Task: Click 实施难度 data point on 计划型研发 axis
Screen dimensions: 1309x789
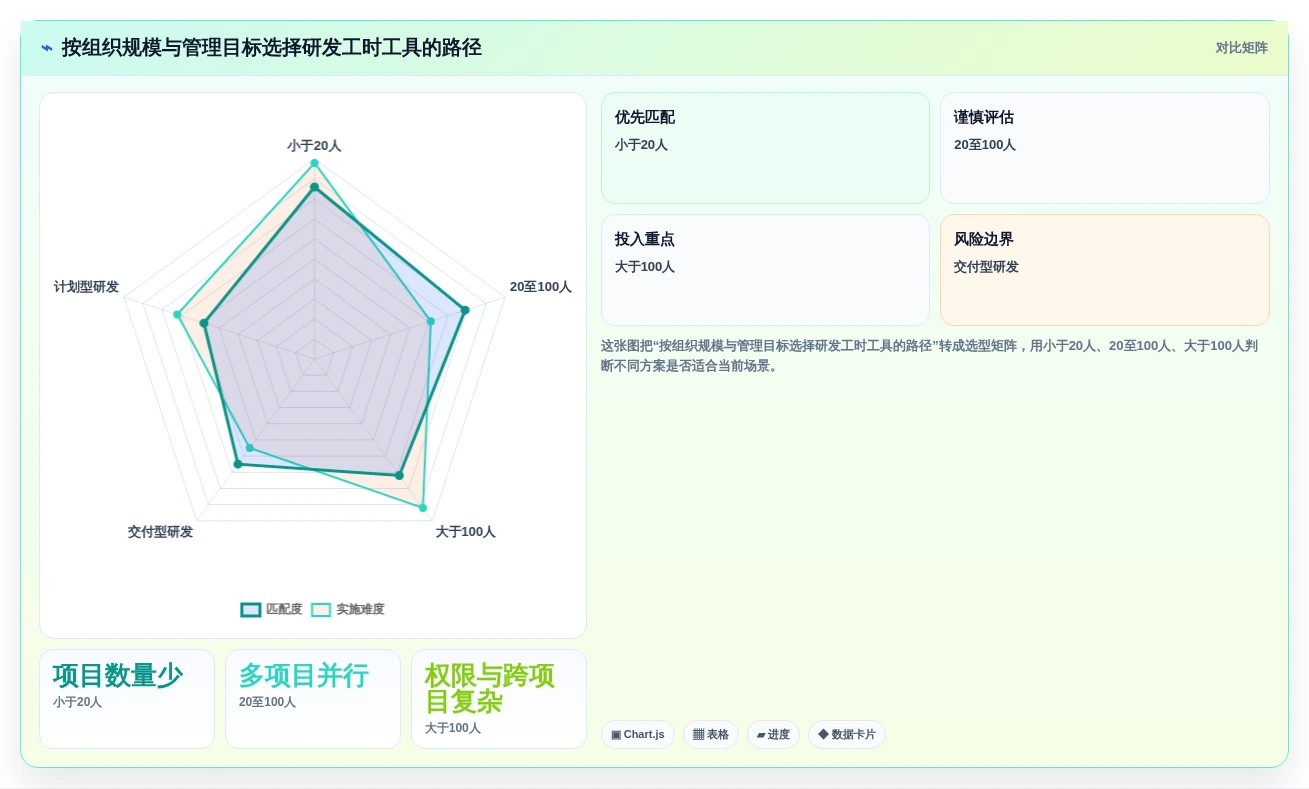Action: [x=177, y=315]
